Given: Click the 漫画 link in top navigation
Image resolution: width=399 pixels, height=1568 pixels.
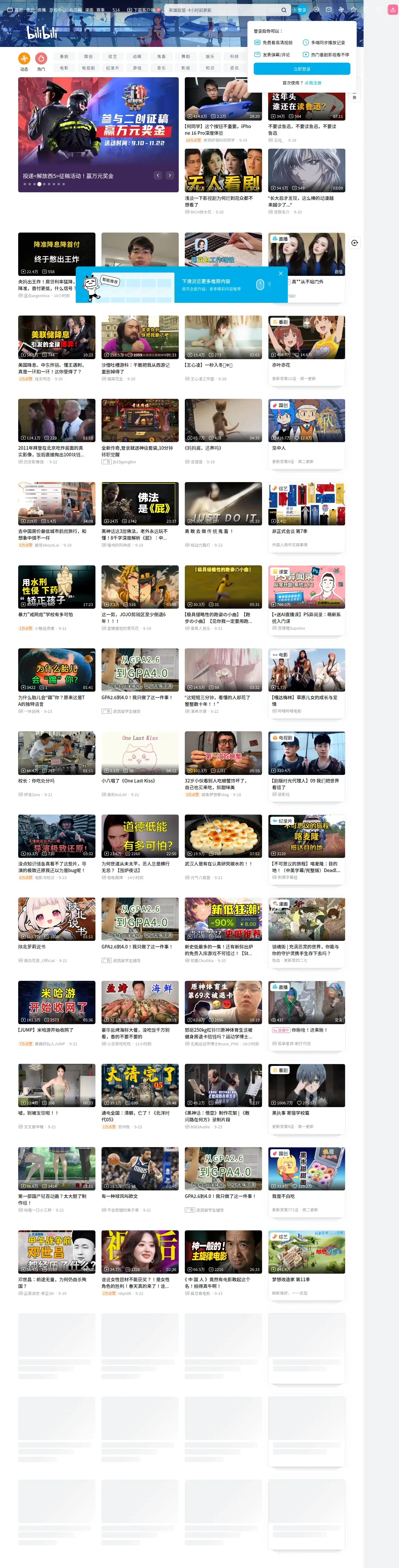Looking at the screenshot, I should point(89,10).
